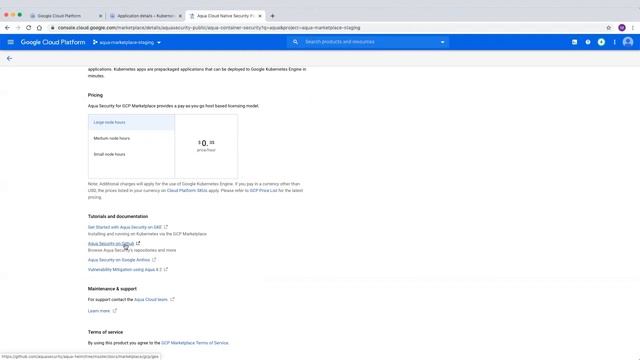Open the Google Cloud navigation hamburger menu
The width and height of the screenshot is (640, 360).
pos(11,42)
